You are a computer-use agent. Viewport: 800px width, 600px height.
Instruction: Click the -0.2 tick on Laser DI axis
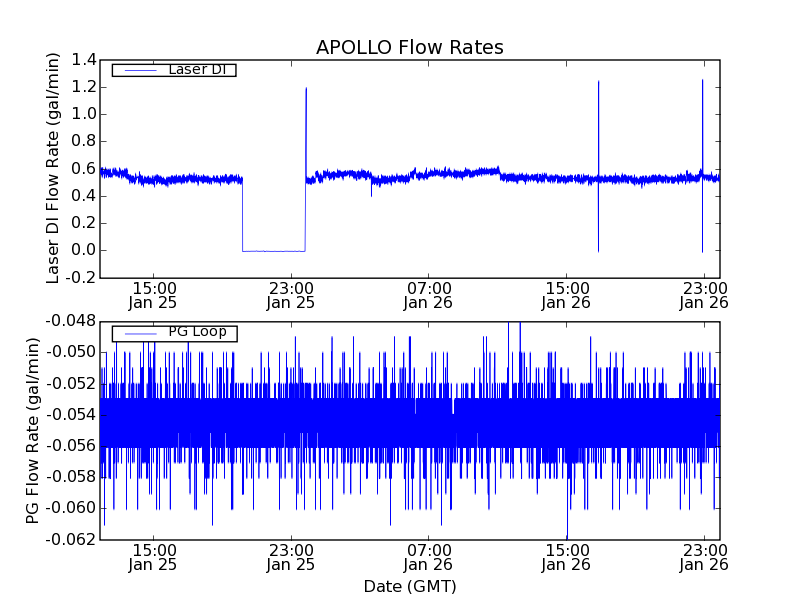pyautogui.click(x=81, y=278)
